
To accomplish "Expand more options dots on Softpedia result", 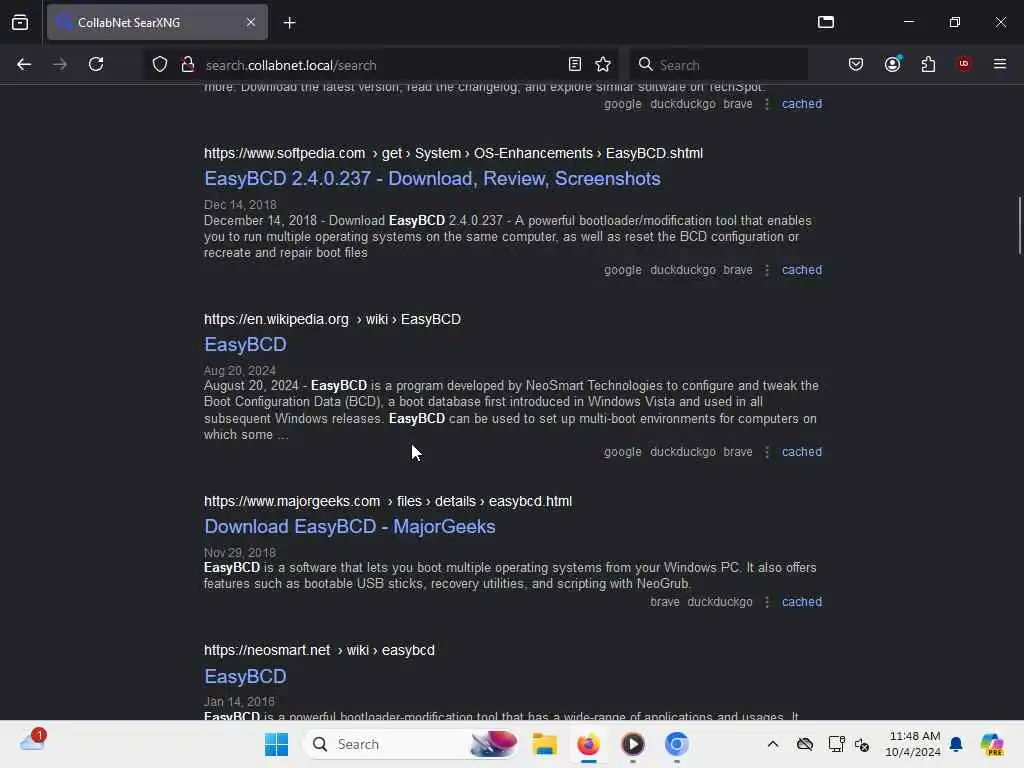I will pos(767,270).
